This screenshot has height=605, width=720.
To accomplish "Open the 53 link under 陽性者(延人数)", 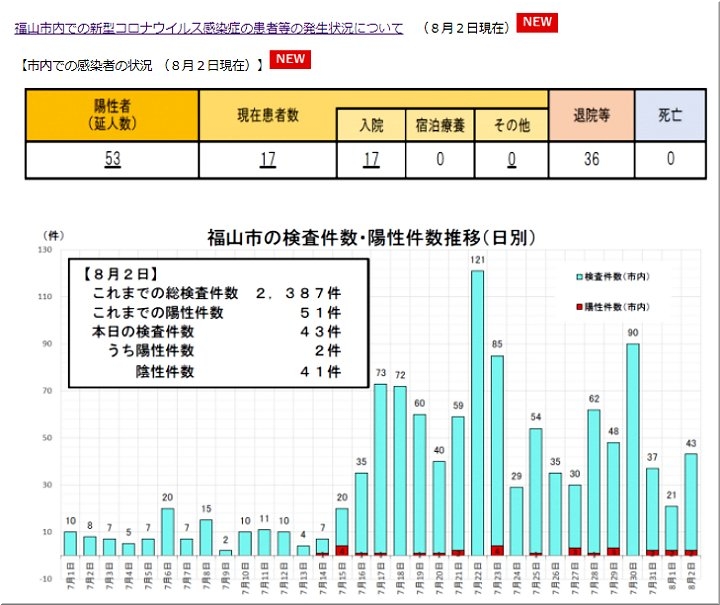I will pyautogui.click(x=112, y=159).
